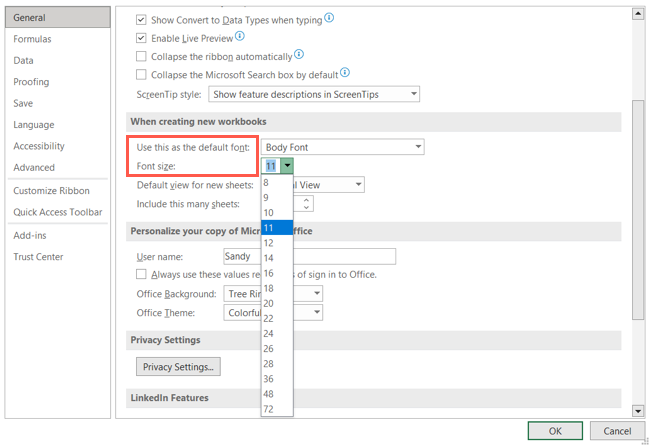Click scrollbar down arrow at bottom
This screenshot has height=446, width=650.
[638, 410]
